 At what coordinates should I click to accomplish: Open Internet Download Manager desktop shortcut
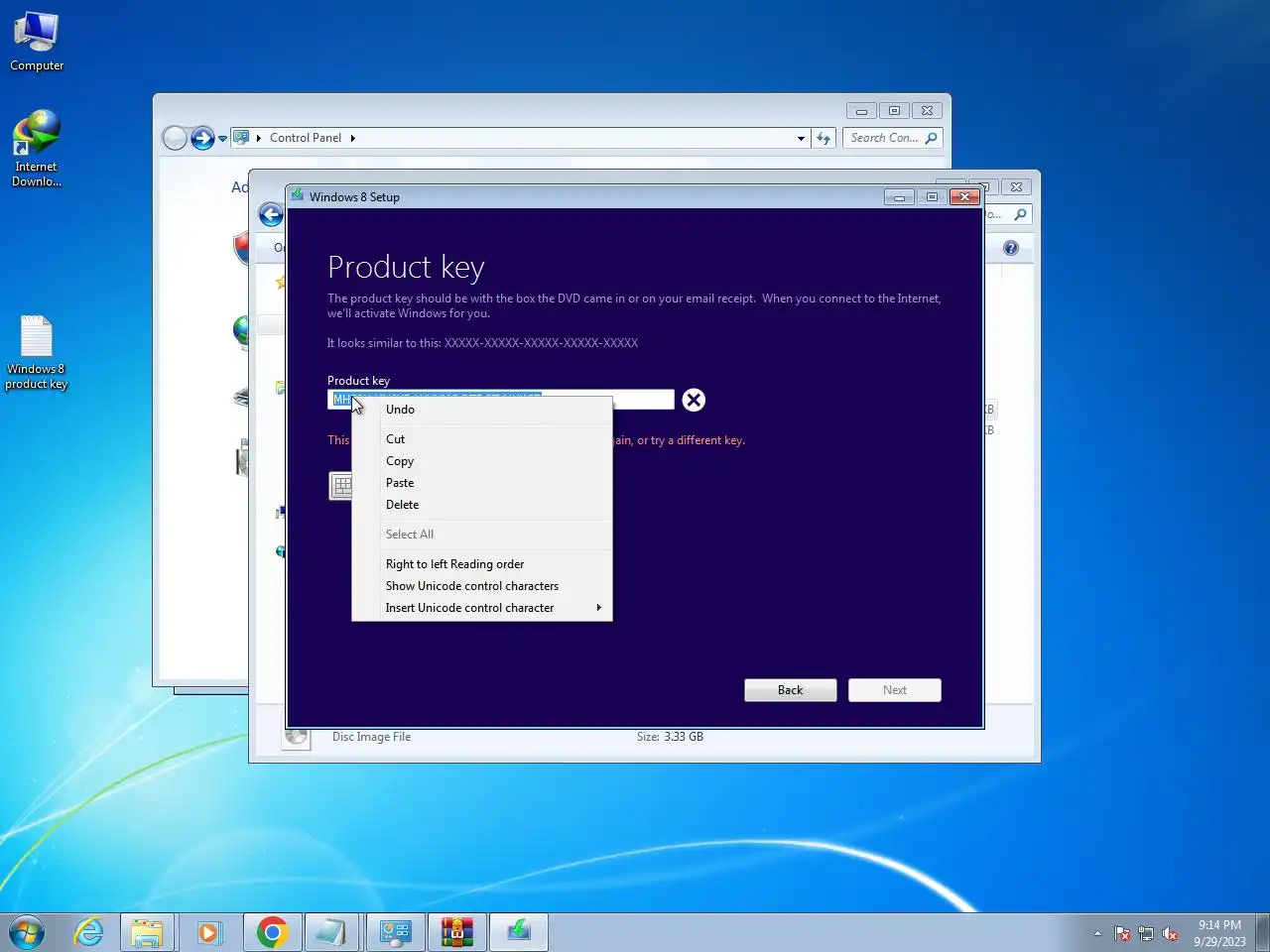(37, 149)
